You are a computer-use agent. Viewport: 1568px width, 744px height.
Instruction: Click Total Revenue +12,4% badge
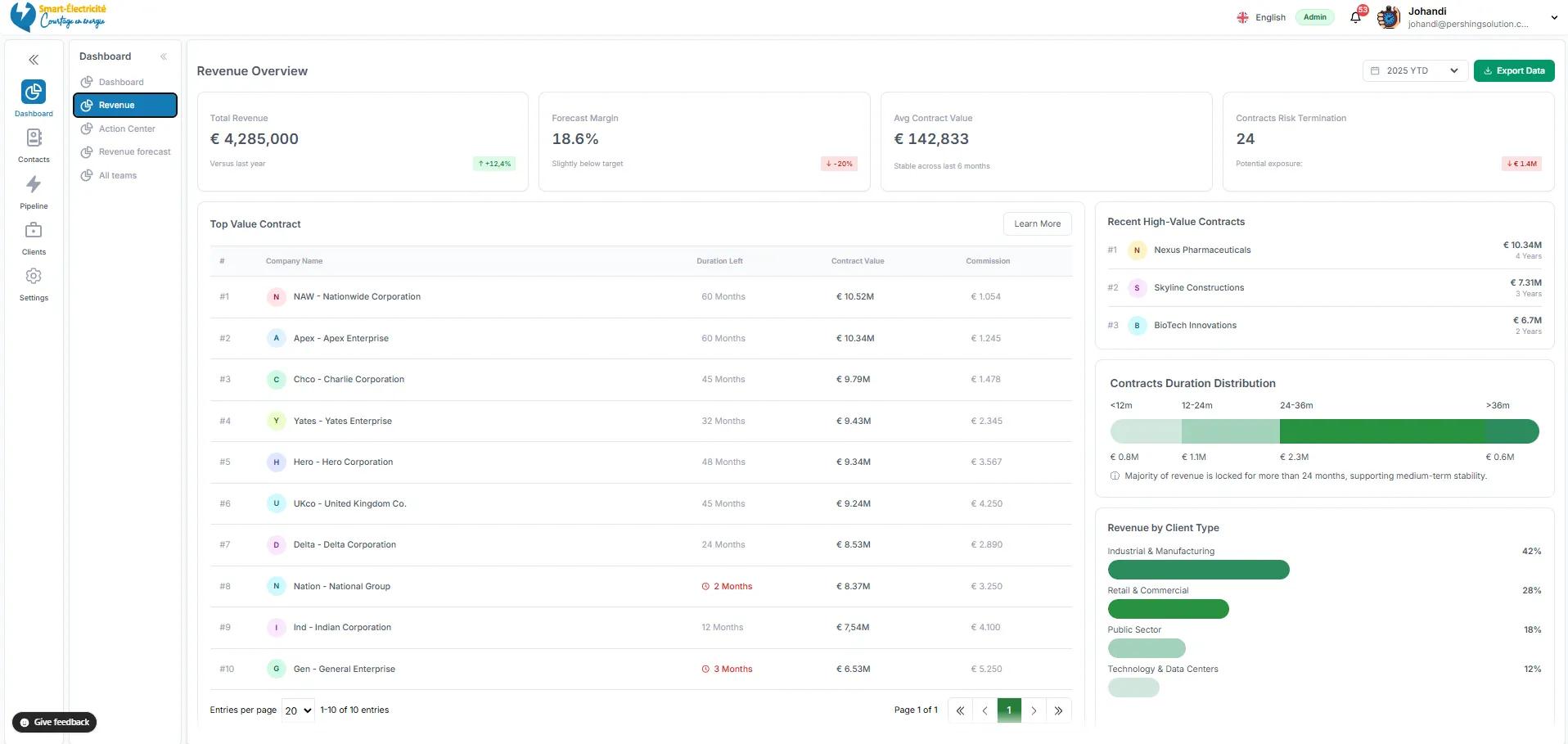[x=494, y=164]
